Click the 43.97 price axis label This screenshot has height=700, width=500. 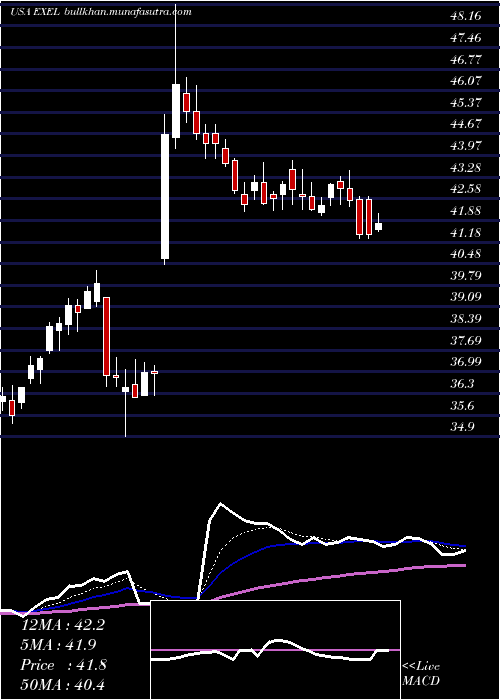click(466, 146)
